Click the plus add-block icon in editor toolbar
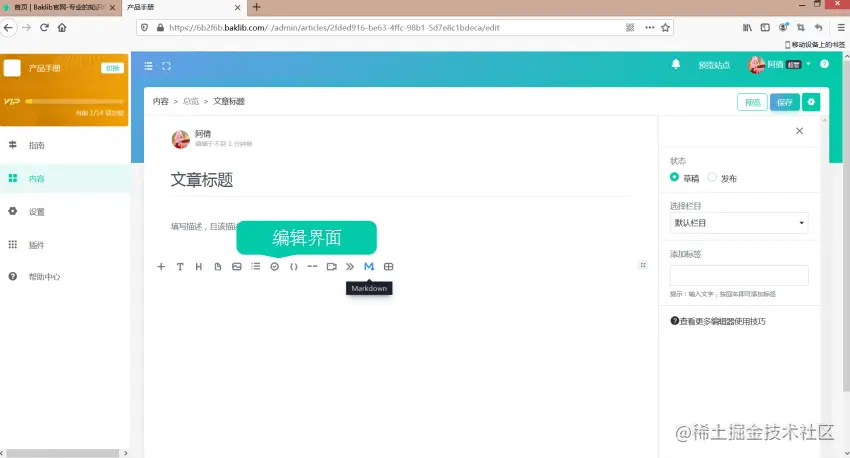The height and width of the screenshot is (458, 850). (x=161, y=267)
